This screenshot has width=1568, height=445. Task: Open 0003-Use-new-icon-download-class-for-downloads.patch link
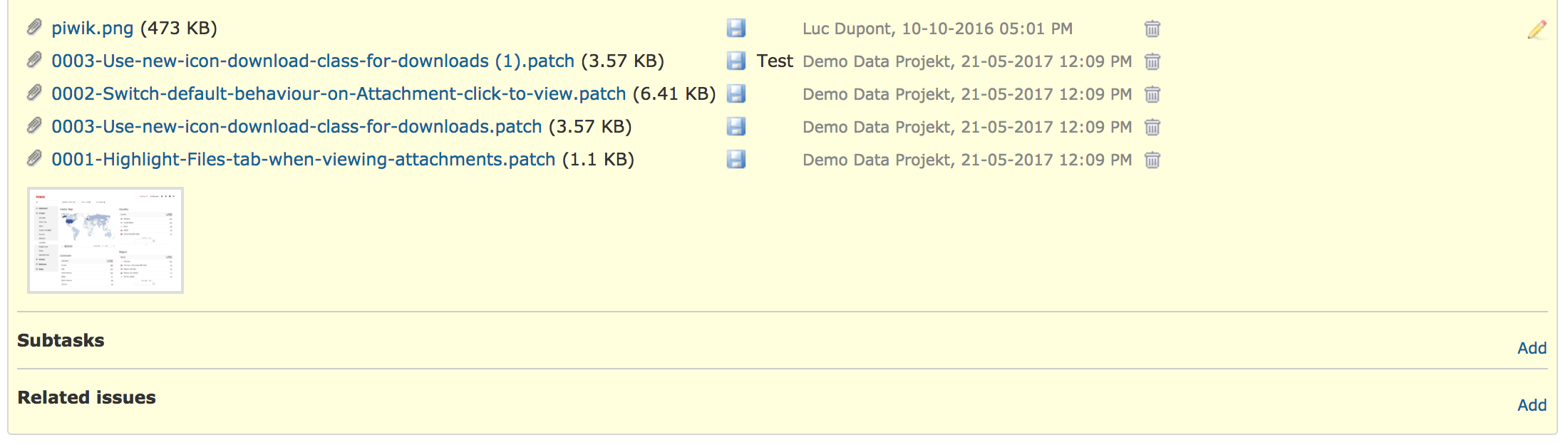click(296, 127)
